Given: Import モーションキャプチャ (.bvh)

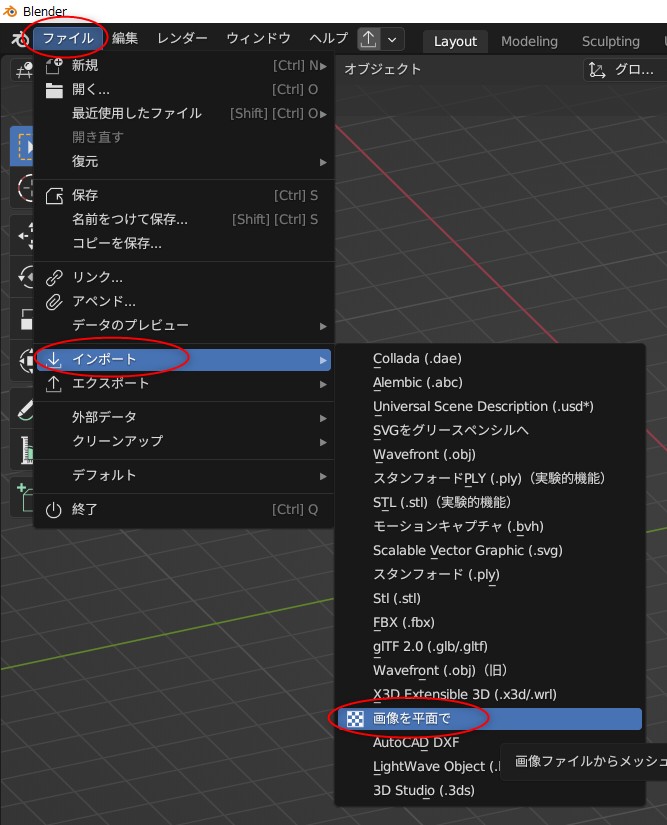Looking at the screenshot, I should pos(490,527).
